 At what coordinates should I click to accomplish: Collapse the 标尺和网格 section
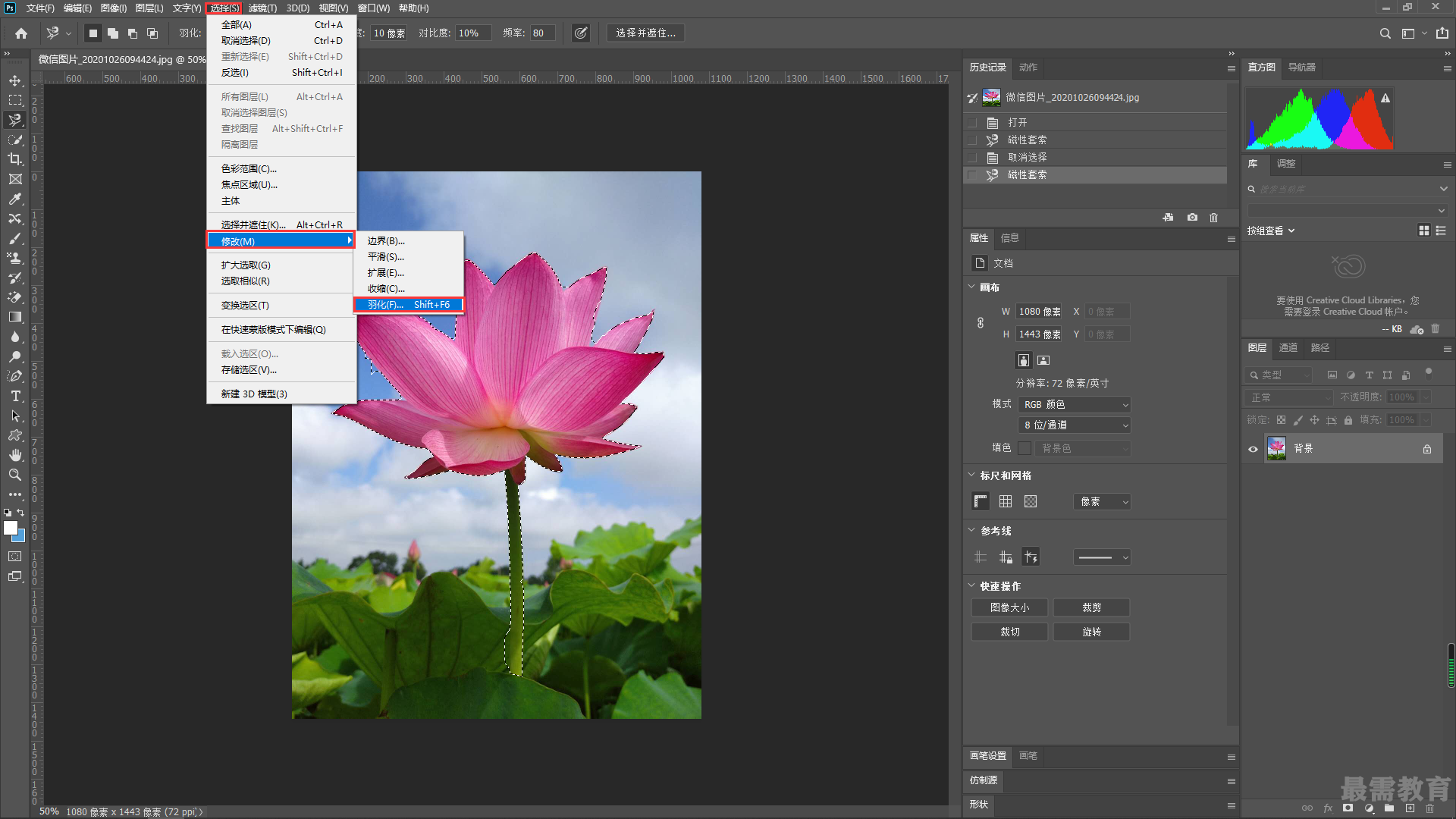point(971,475)
